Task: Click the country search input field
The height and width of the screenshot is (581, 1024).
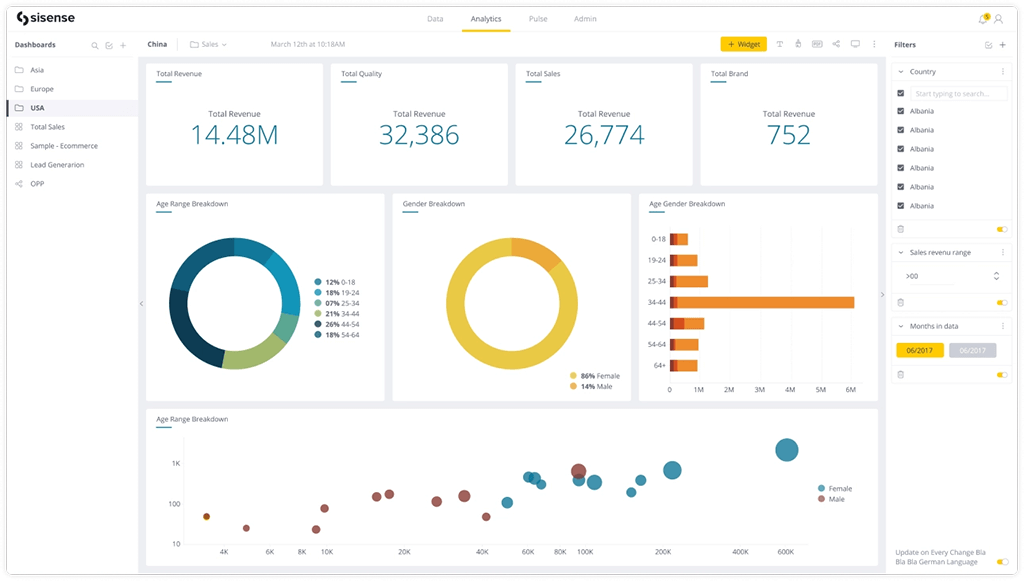Action: point(960,93)
